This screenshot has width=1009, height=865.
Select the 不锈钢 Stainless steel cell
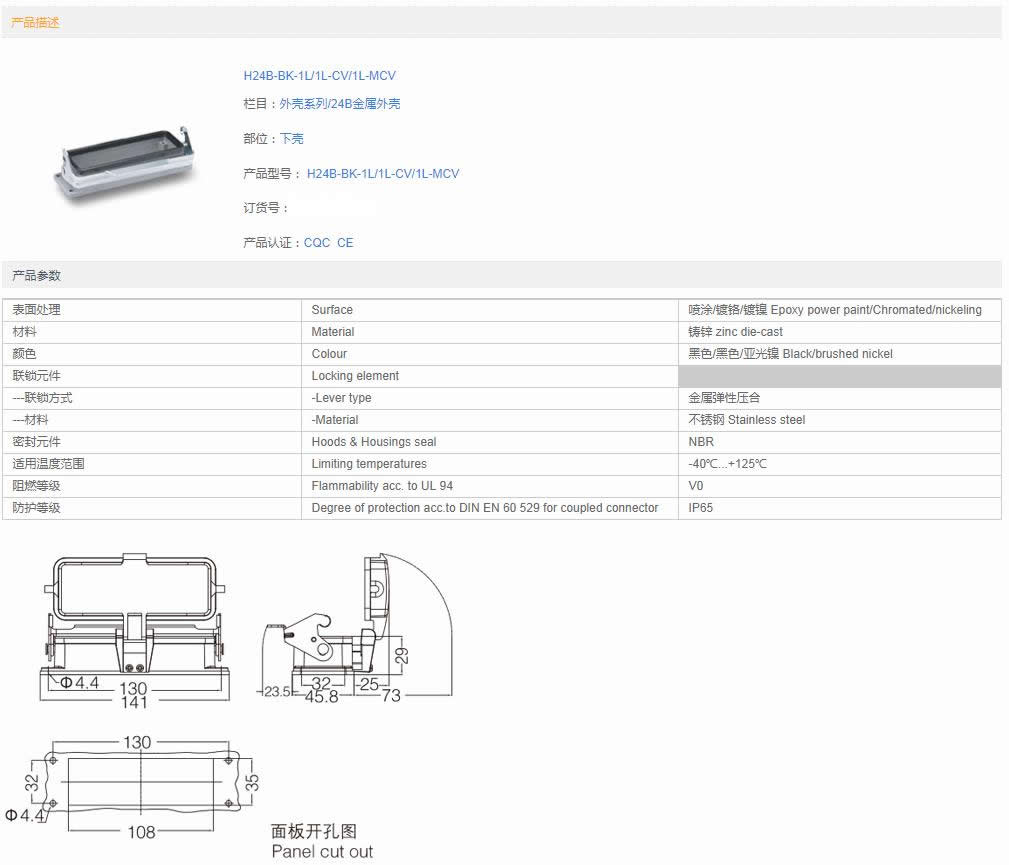pos(746,420)
